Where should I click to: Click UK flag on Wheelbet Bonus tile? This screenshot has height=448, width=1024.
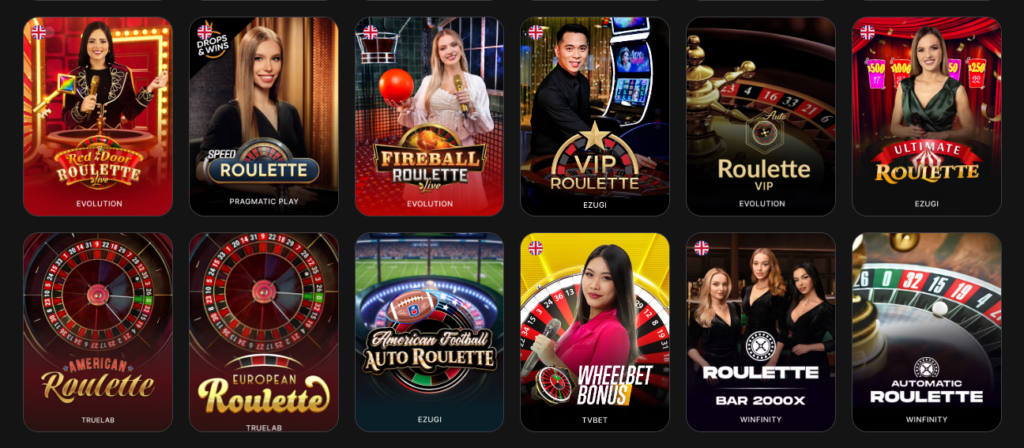(x=536, y=248)
